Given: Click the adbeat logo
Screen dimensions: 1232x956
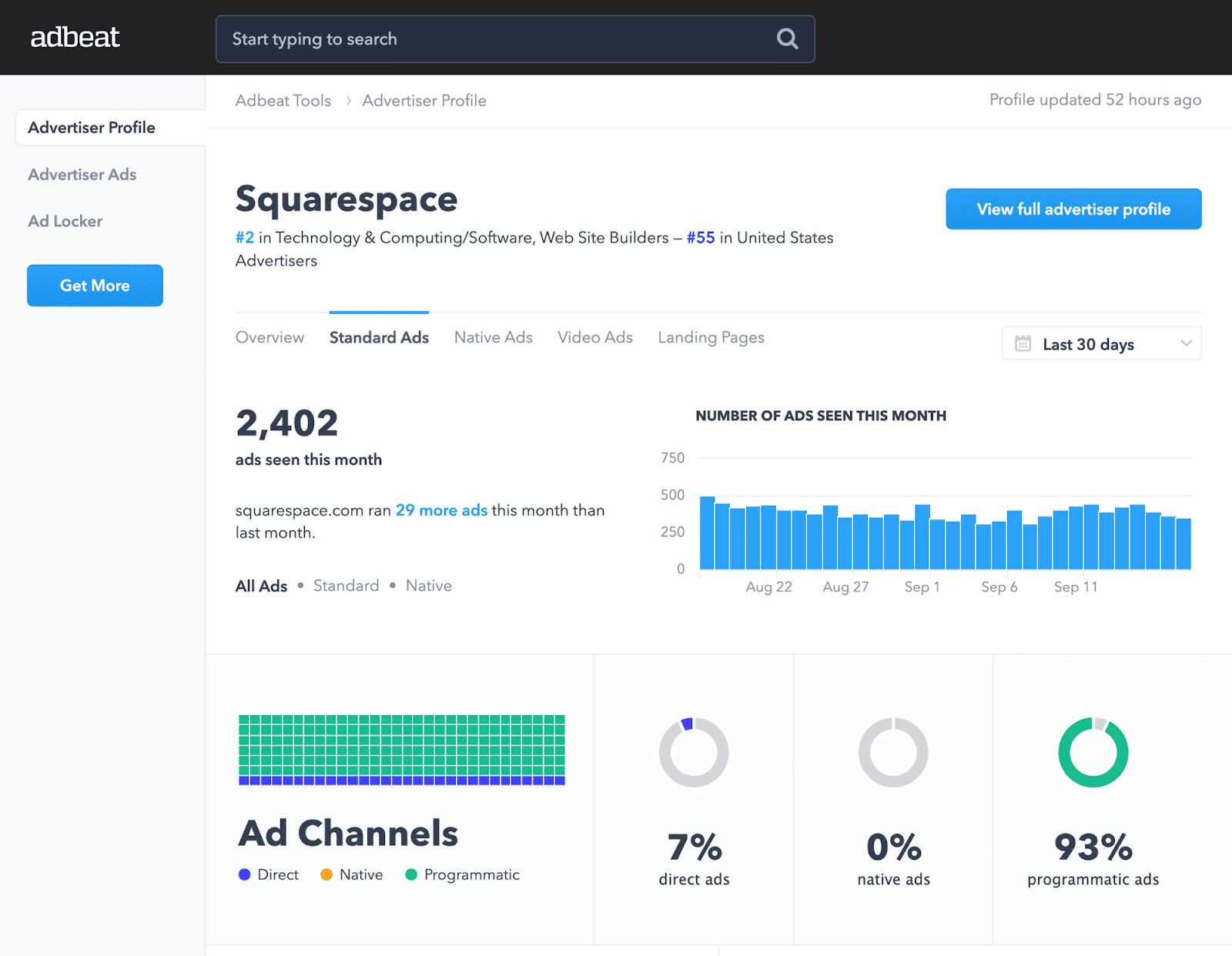Looking at the screenshot, I should point(75,37).
